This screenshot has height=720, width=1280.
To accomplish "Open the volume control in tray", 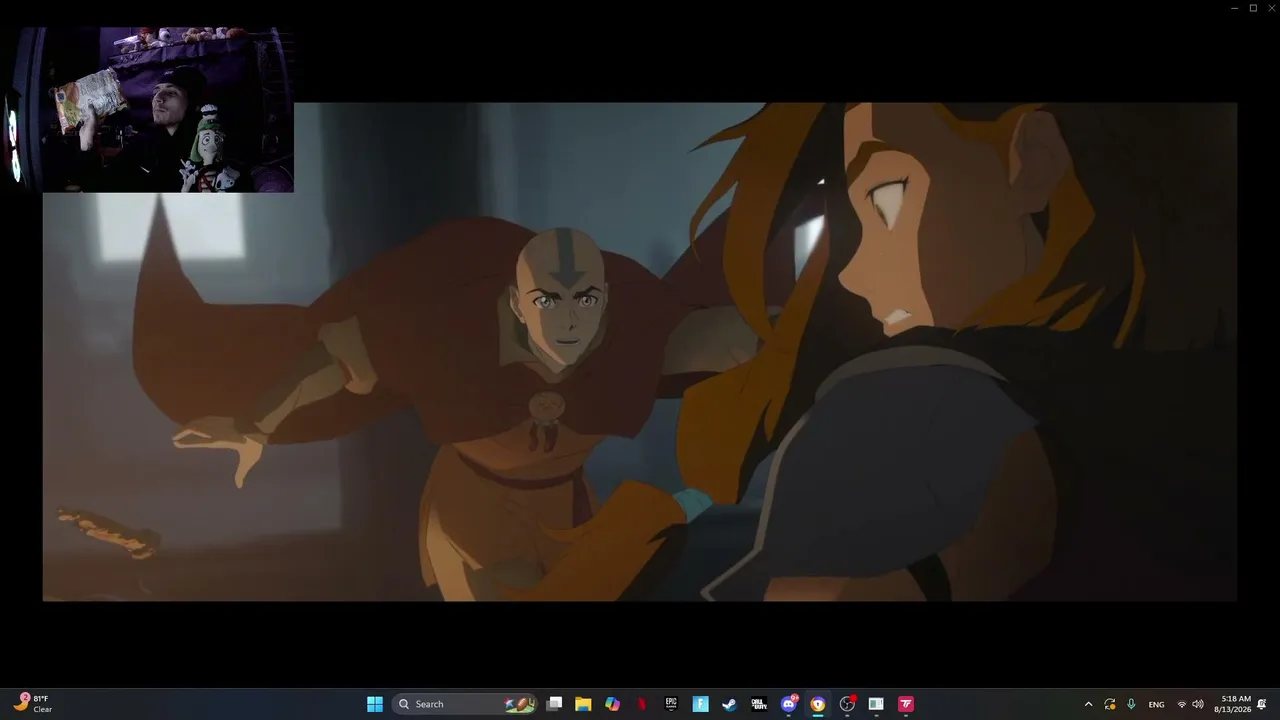I will point(1198,704).
